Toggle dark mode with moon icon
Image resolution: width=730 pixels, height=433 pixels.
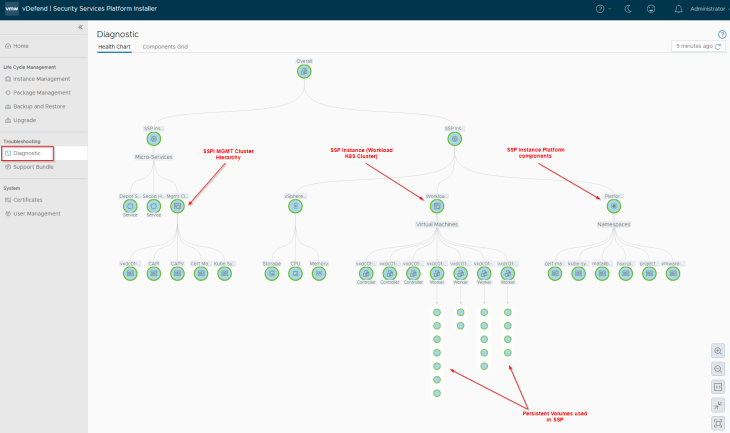(x=627, y=9)
